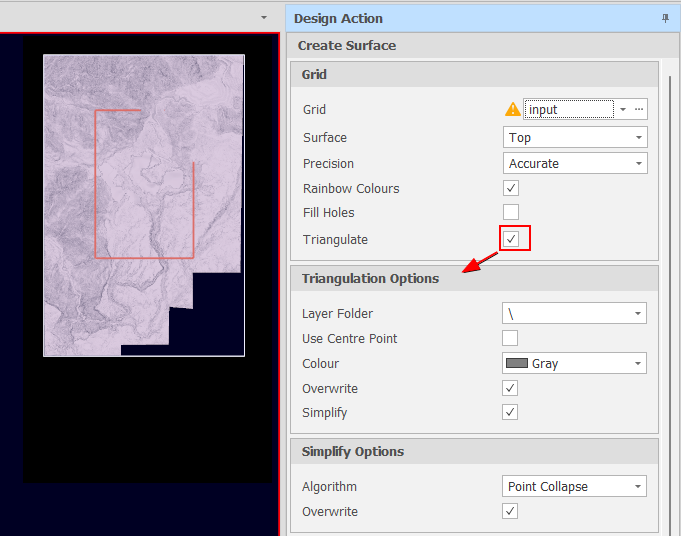Toggle the Simplify checkbox
This screenshot has height=536, width=681.
click(x=510, y=412)
